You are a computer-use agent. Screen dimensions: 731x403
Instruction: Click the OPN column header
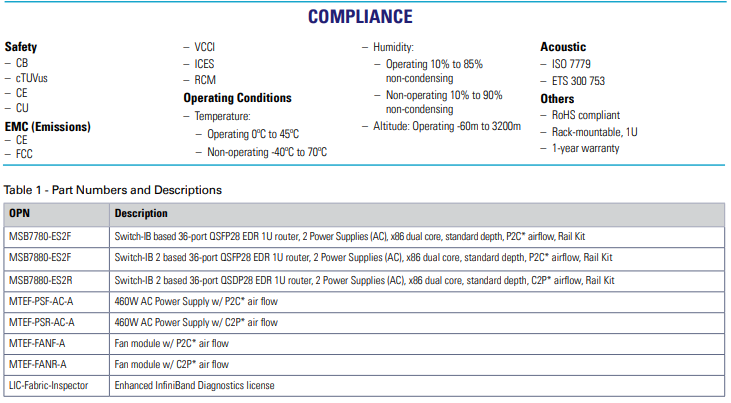tap(21, 213)
